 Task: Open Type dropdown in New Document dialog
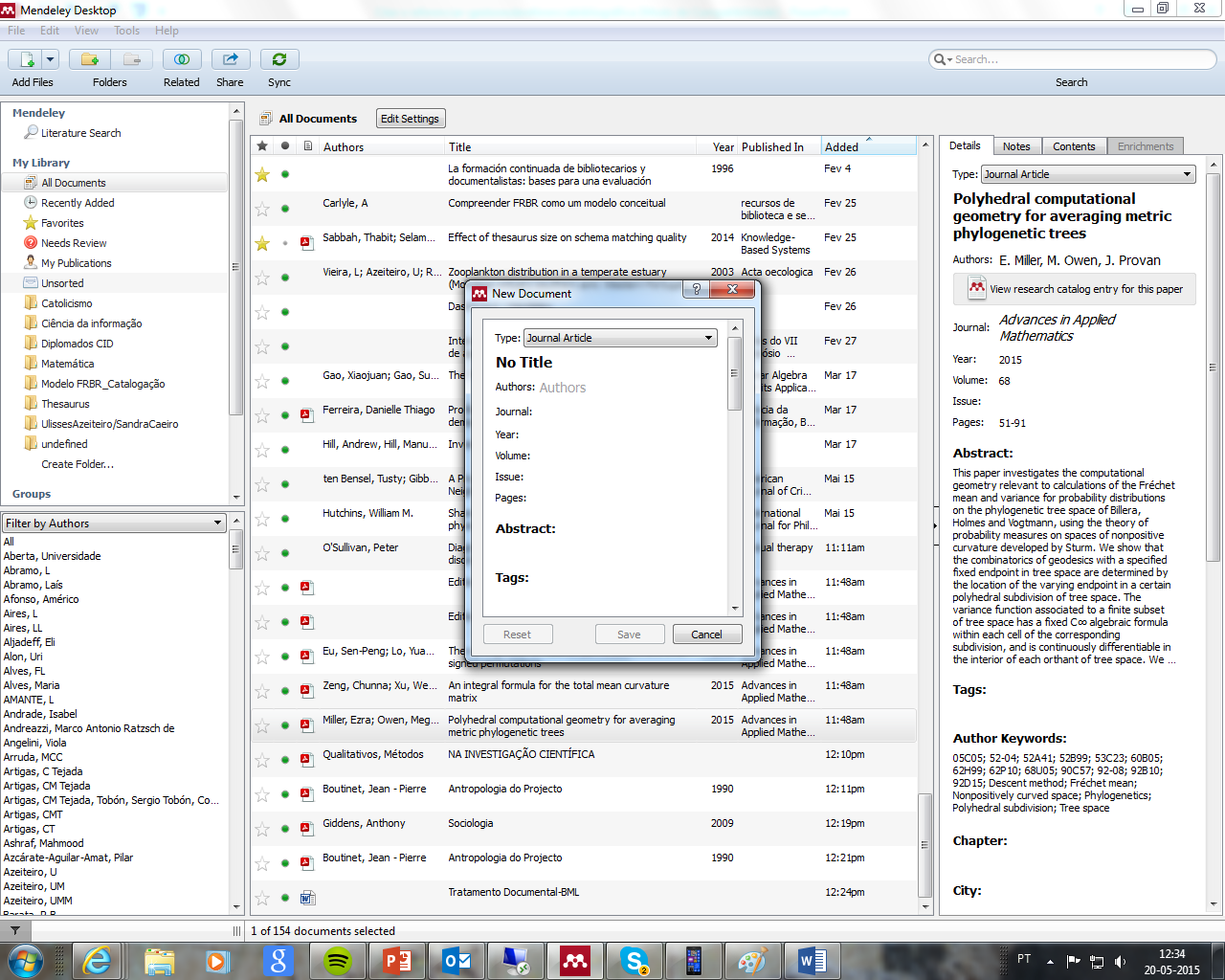click(x=620, y=338)
